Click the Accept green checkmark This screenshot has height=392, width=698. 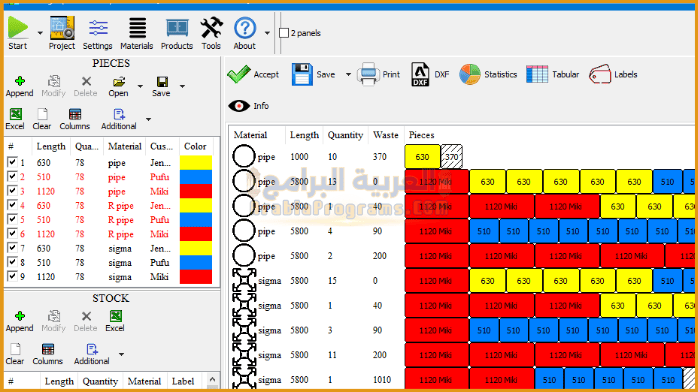(239, 74)
